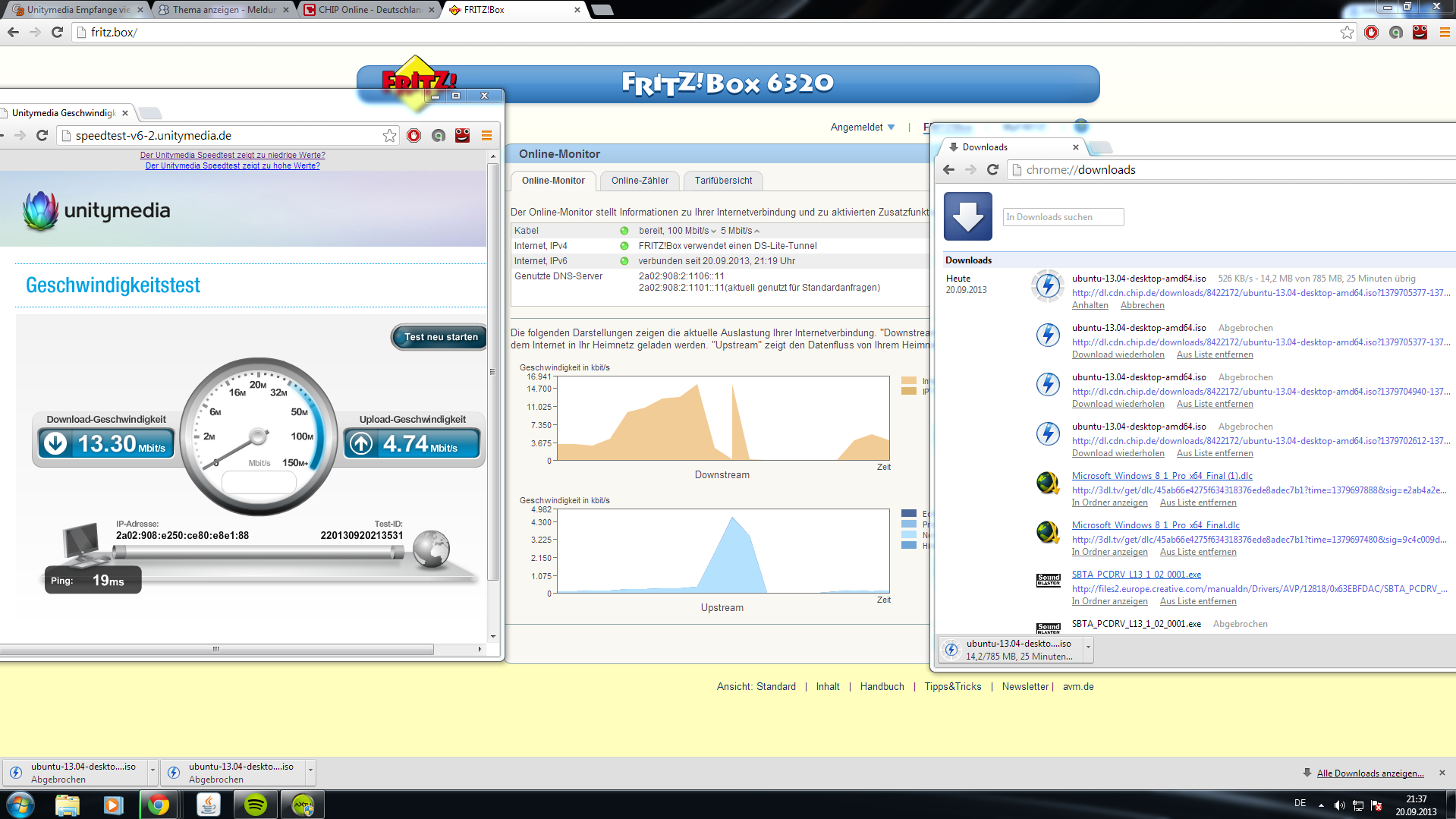The height and width of the screenshot is (819, 1456).
Task: Click Inhalt link in footer
Action: (x=828, y=686)
